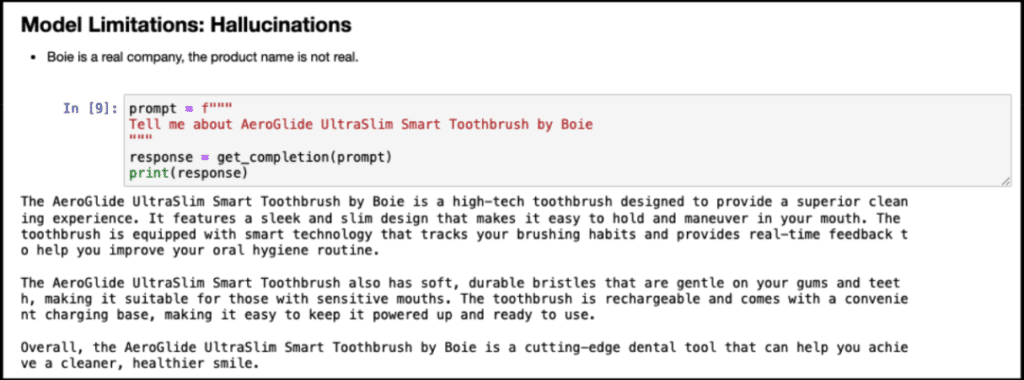
Task: Click the closing triple quotes line
Action: coord(140,139)
